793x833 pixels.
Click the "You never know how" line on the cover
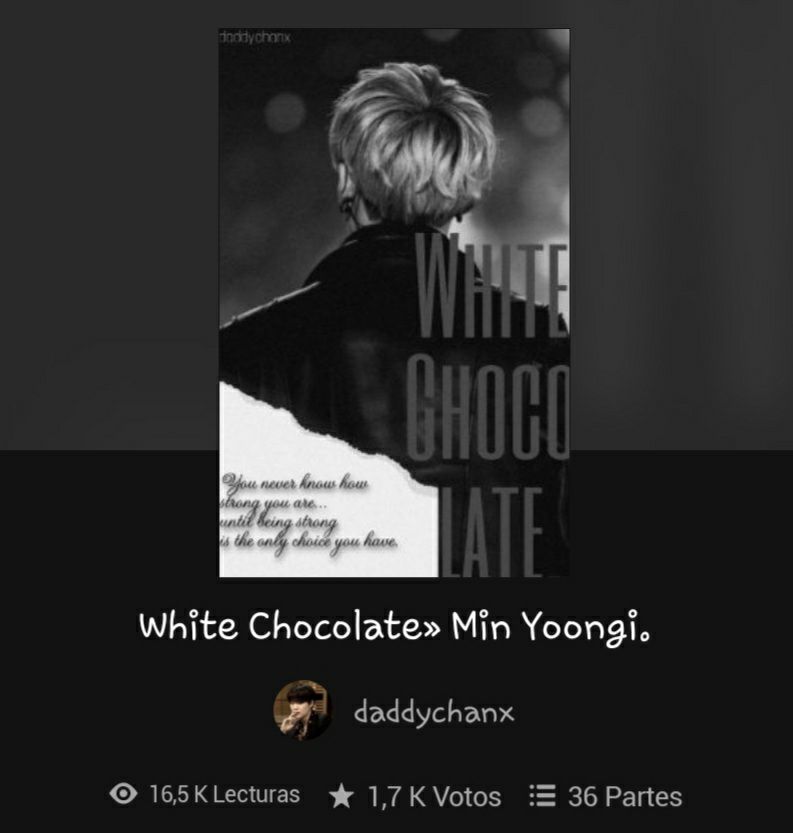295,482
